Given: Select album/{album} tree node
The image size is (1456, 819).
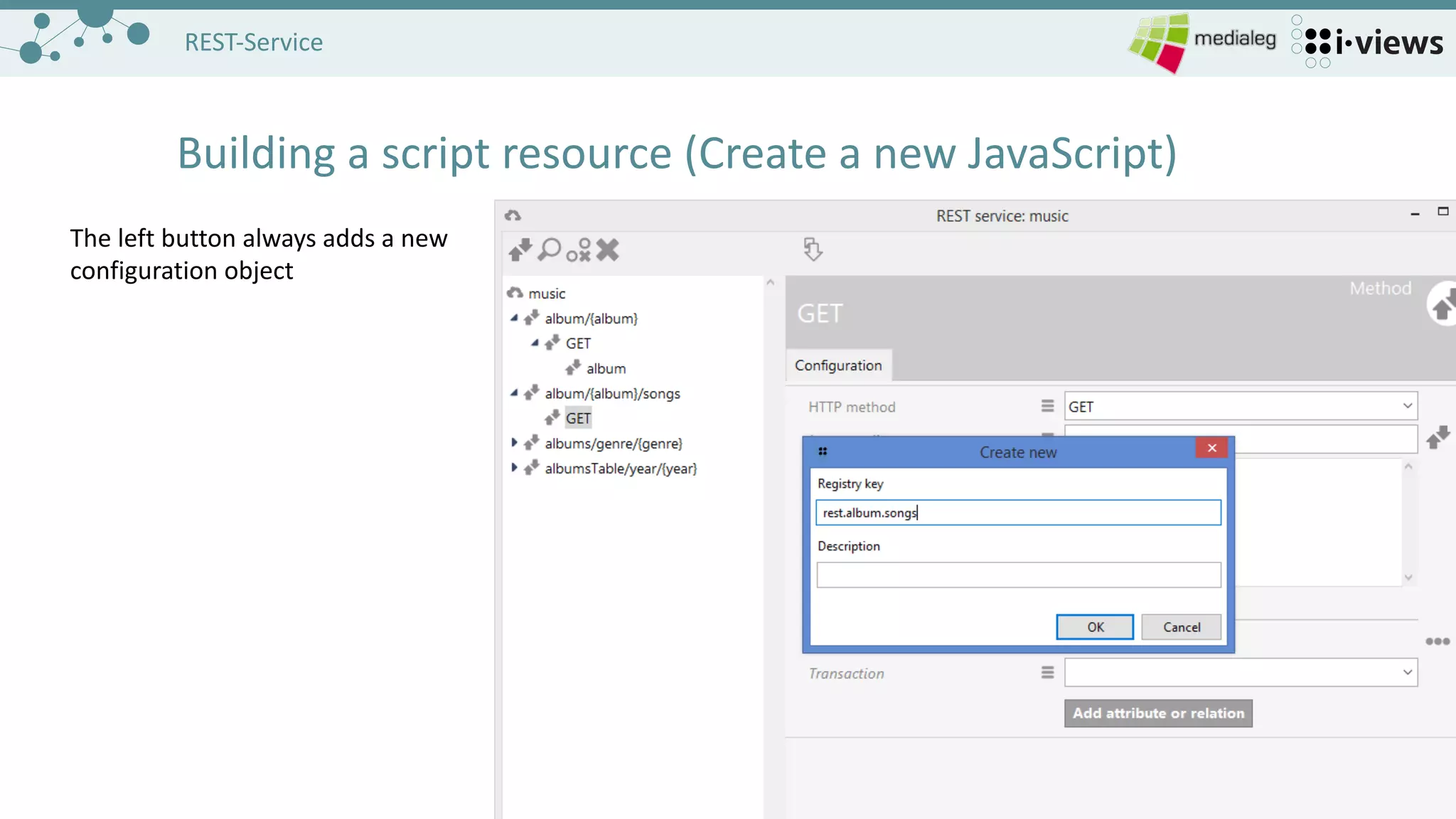Looking at the screenshot, I should pyautogui.click(x=591, y=318).
